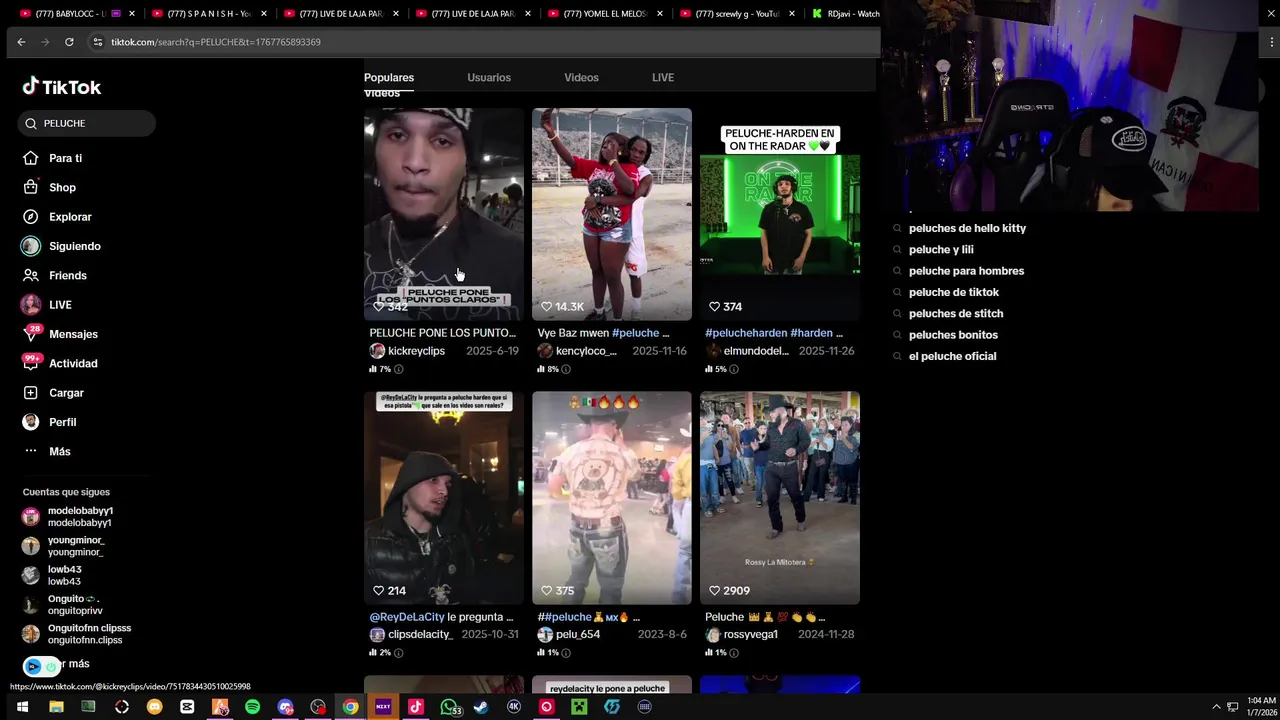Screen dimensions: 1280x720
Task: Switch to the Populares tab
Action: pyautogui.click(x=389, y=78)
